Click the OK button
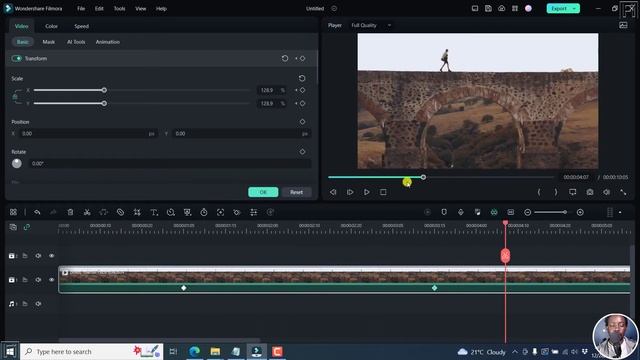 click(263, 192)
